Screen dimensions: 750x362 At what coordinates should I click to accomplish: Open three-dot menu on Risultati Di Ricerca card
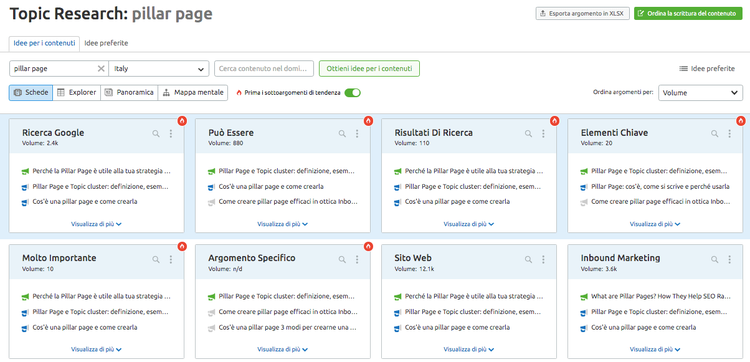click(x=543, y=134)
